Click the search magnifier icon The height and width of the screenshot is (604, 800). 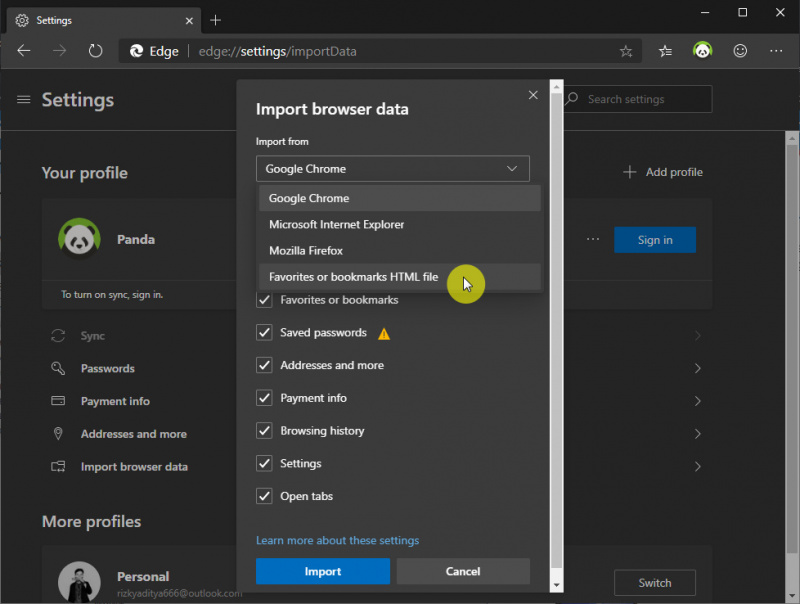tap(572, 98)
